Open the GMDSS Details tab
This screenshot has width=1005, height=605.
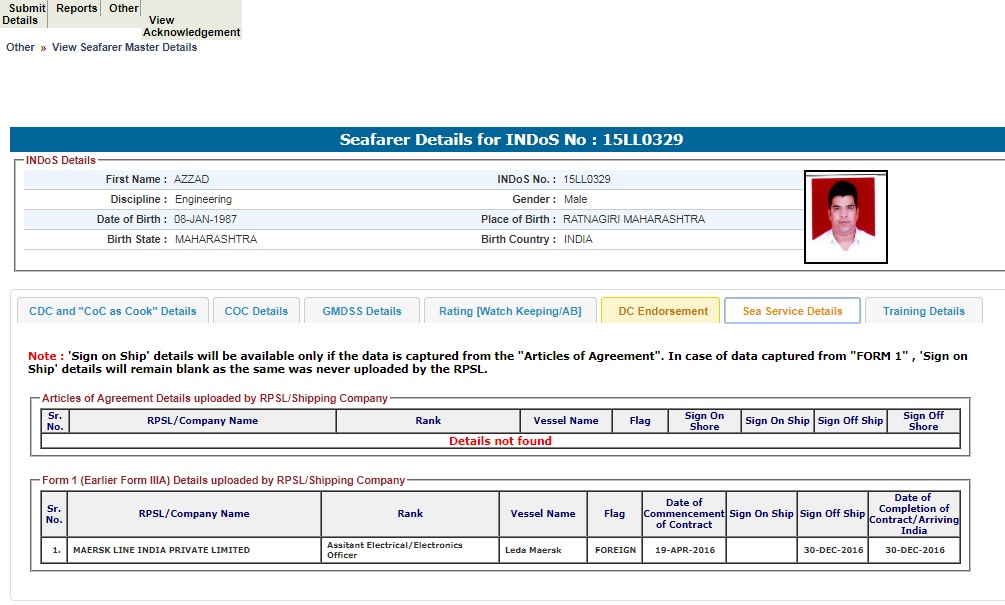(362, 311)
